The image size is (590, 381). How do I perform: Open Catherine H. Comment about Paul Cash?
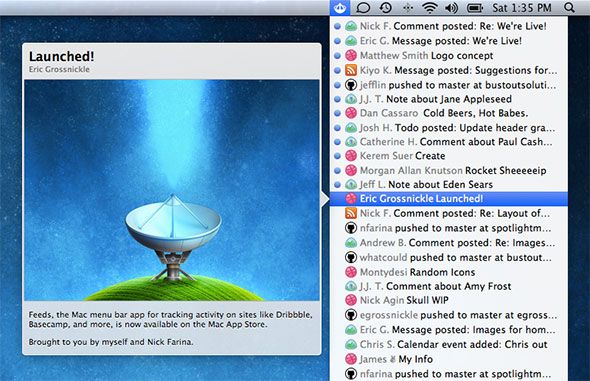pos(449,142)
